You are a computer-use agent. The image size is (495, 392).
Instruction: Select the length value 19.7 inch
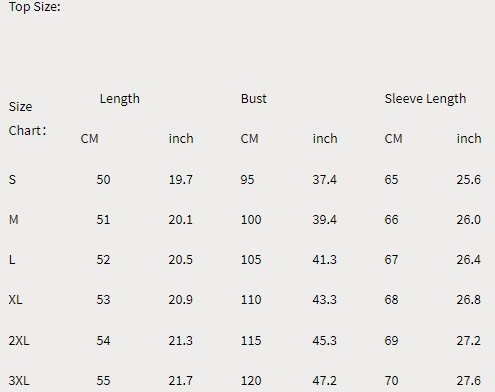click(181, 180)
